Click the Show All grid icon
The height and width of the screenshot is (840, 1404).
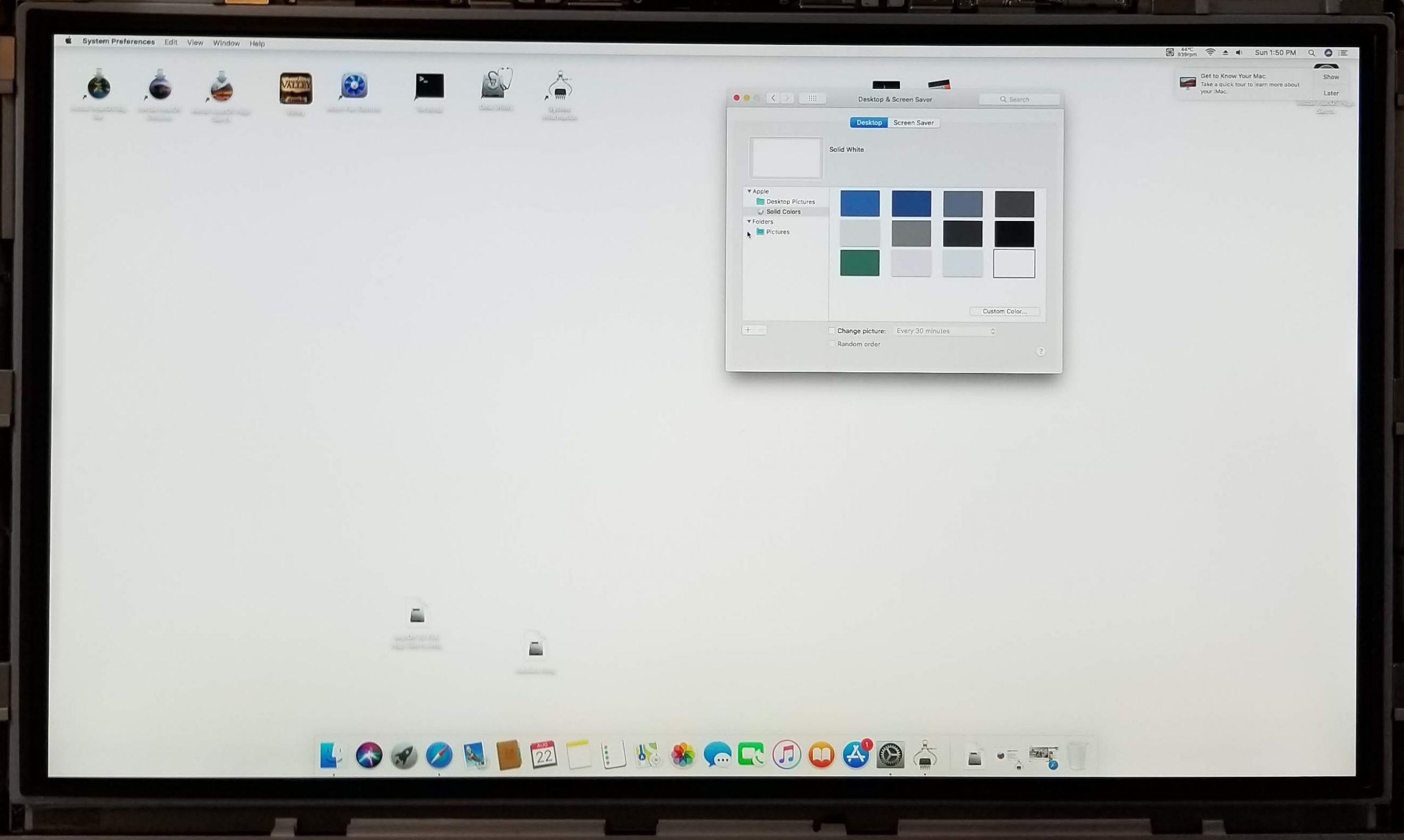tap(812, 99)
